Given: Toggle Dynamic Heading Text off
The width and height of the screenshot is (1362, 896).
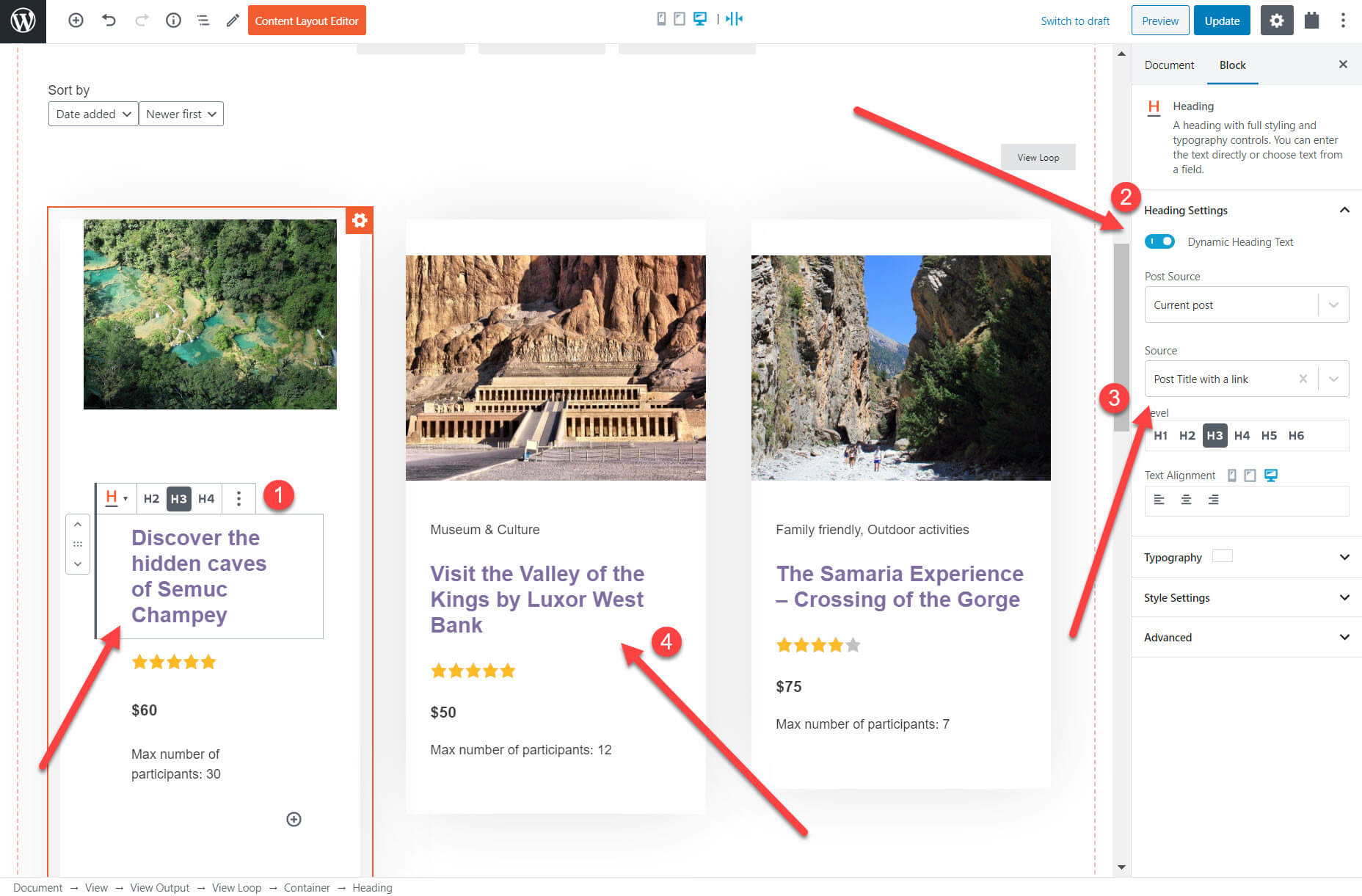Looking at the screenshot, I should [x=1160, y=241].
